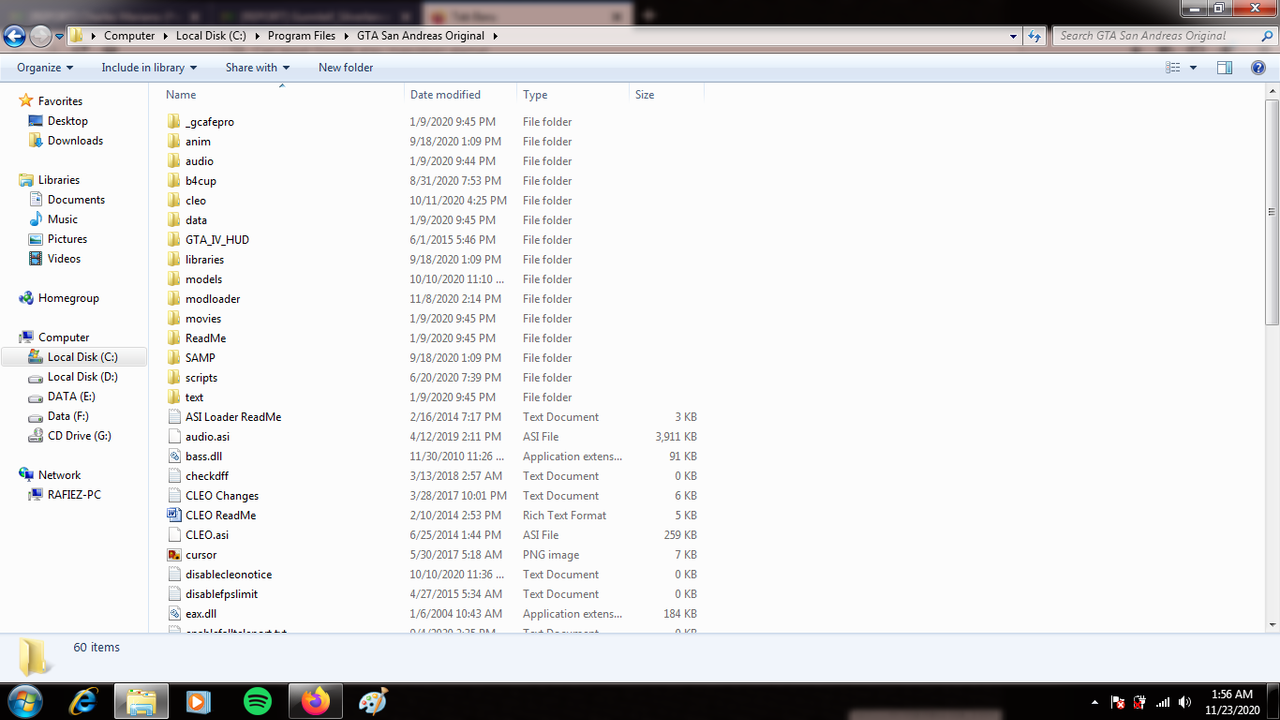Select Local Disk (D:) in the navigation pane
Image resolution: width=1280 pixels, height=720 pixels.
click(83, 377)
